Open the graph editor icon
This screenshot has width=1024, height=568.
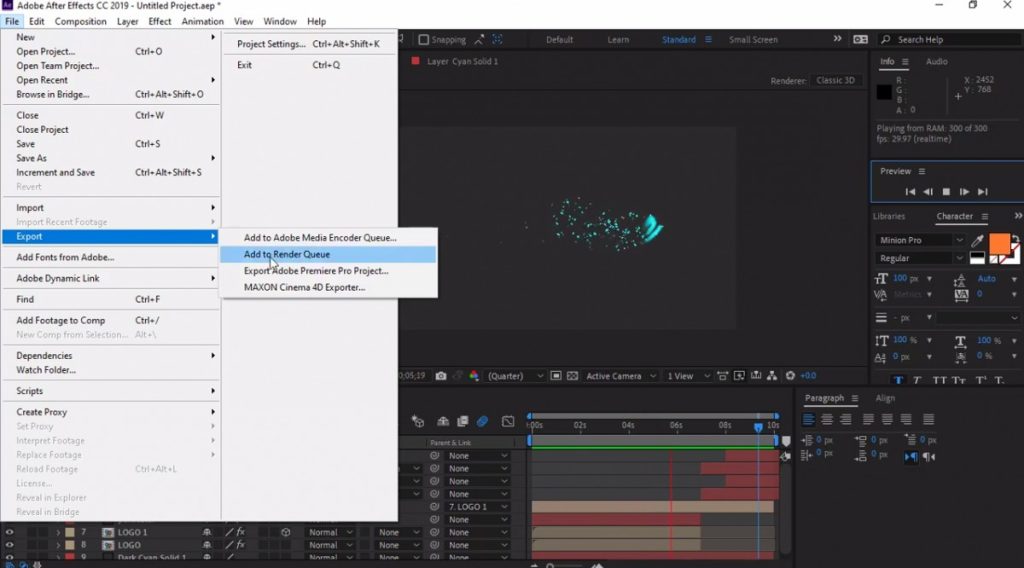(x=508, y=422)
